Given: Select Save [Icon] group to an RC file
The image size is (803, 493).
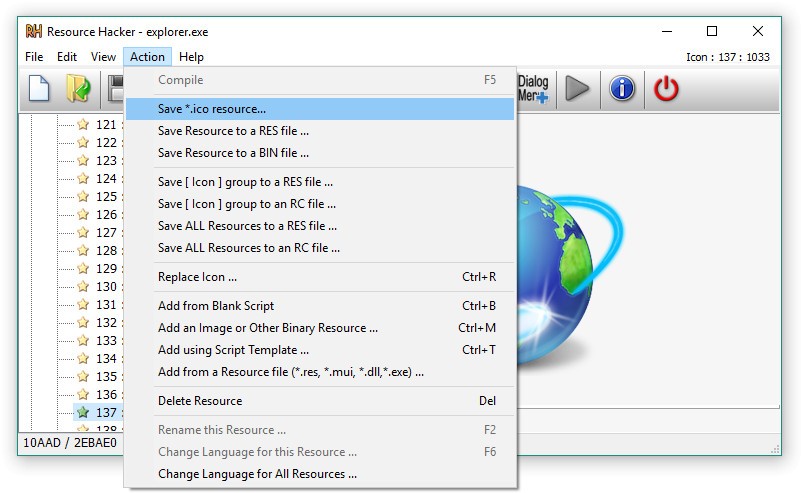Looking at the screenshot, I should click(320, 204).
